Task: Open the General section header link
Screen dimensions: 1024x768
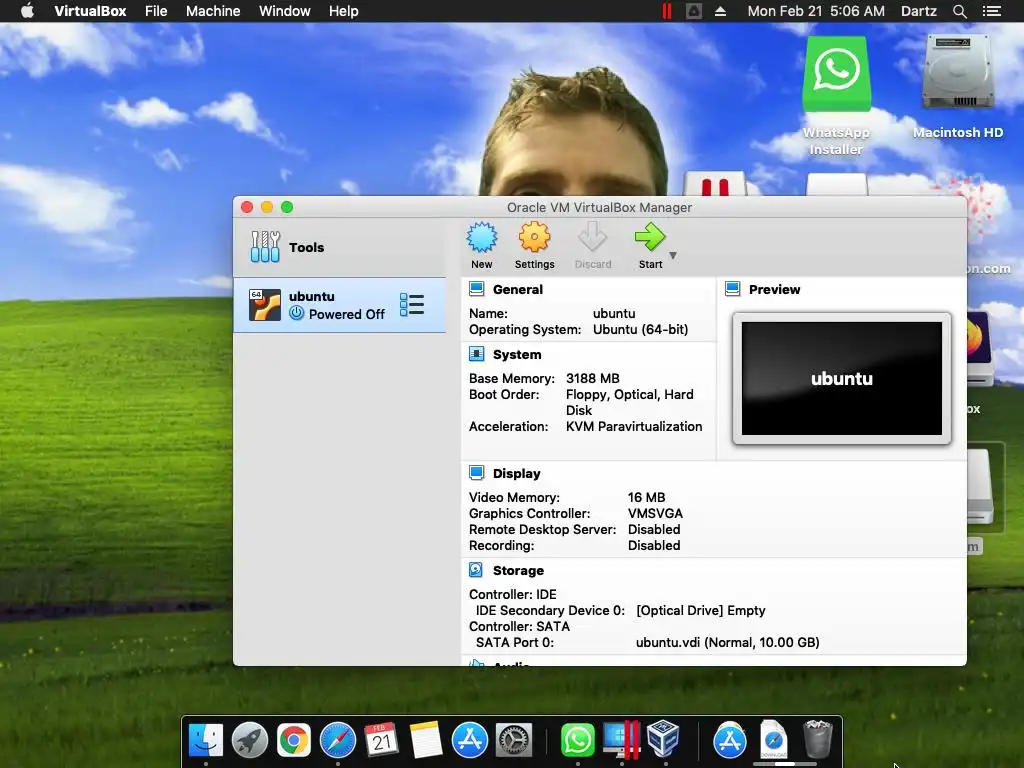Action: [x=518, y=289]
